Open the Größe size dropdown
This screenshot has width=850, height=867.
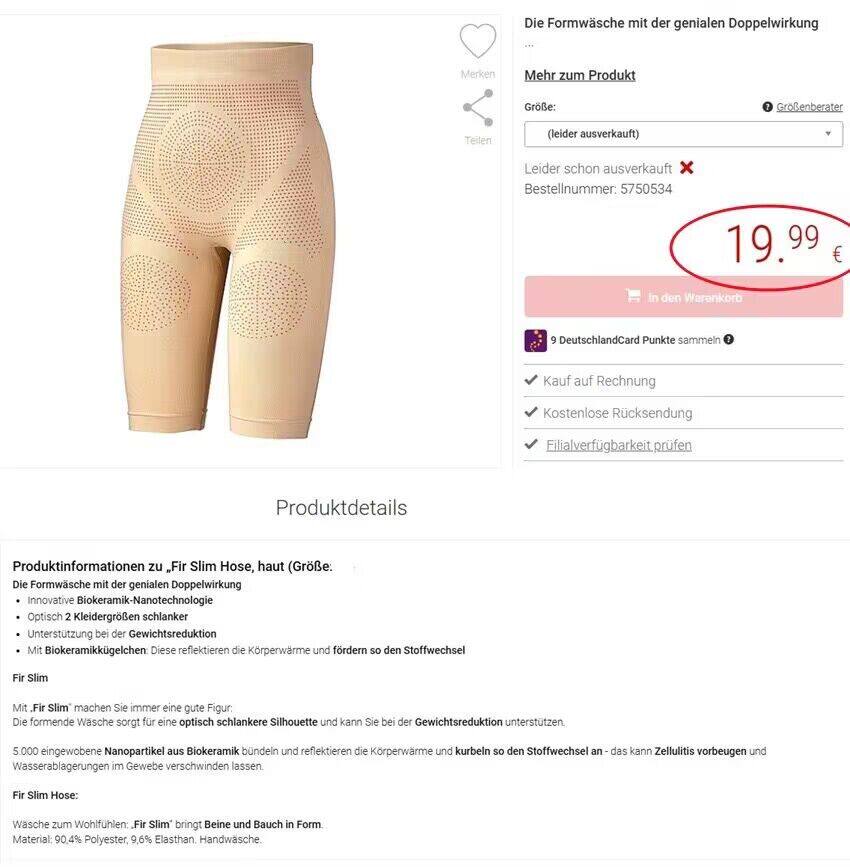click(684, 134)
